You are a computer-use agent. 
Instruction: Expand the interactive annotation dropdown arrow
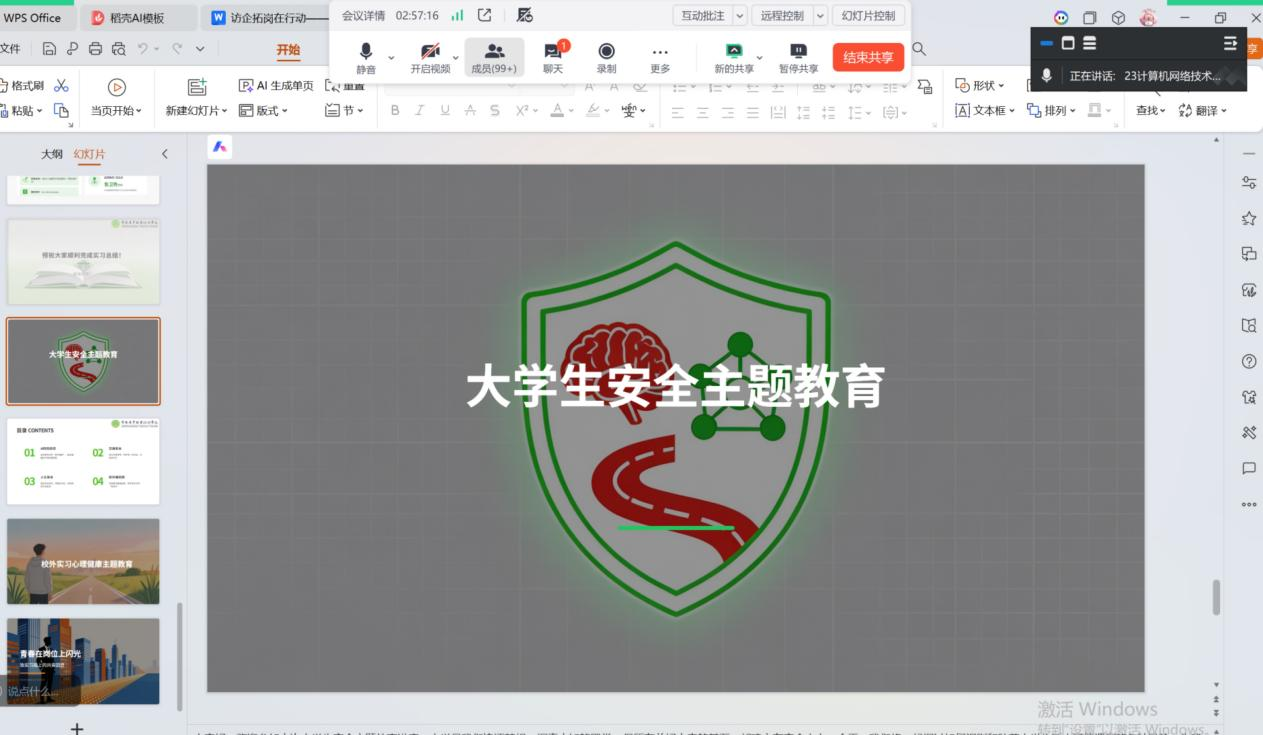pos(740,16)
